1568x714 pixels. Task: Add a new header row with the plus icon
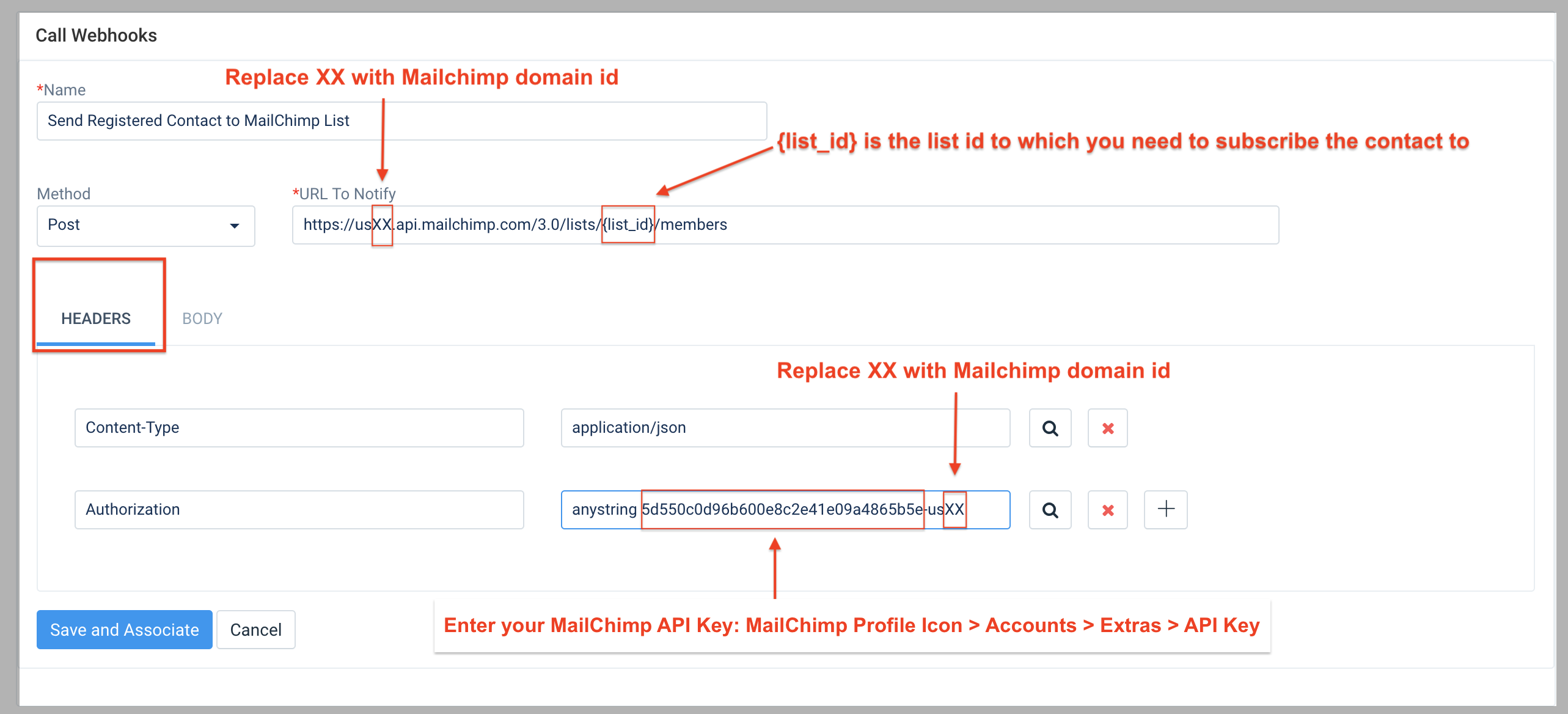tap(1165, 510)
